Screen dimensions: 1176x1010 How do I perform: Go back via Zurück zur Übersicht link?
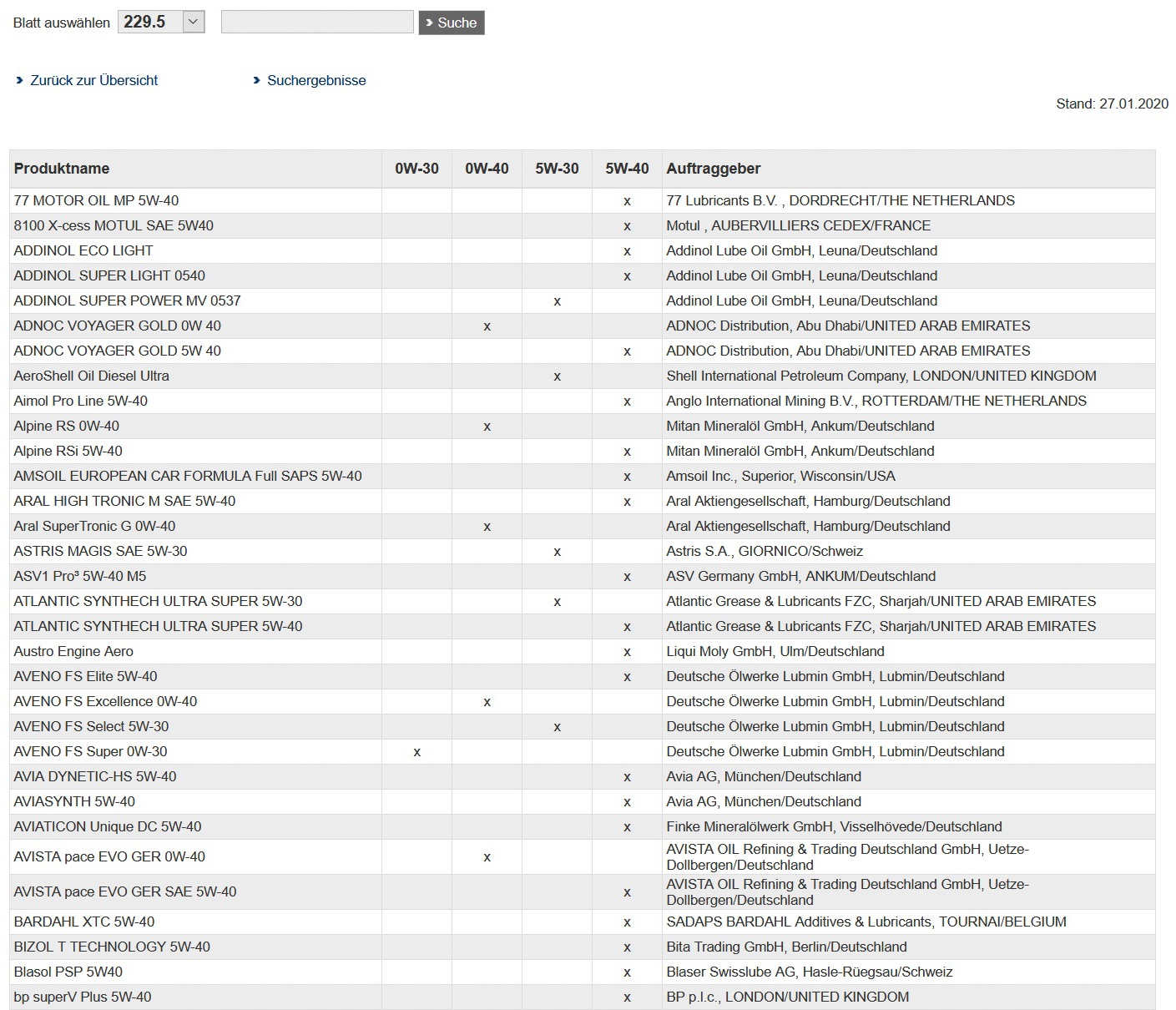pos(93,81)
